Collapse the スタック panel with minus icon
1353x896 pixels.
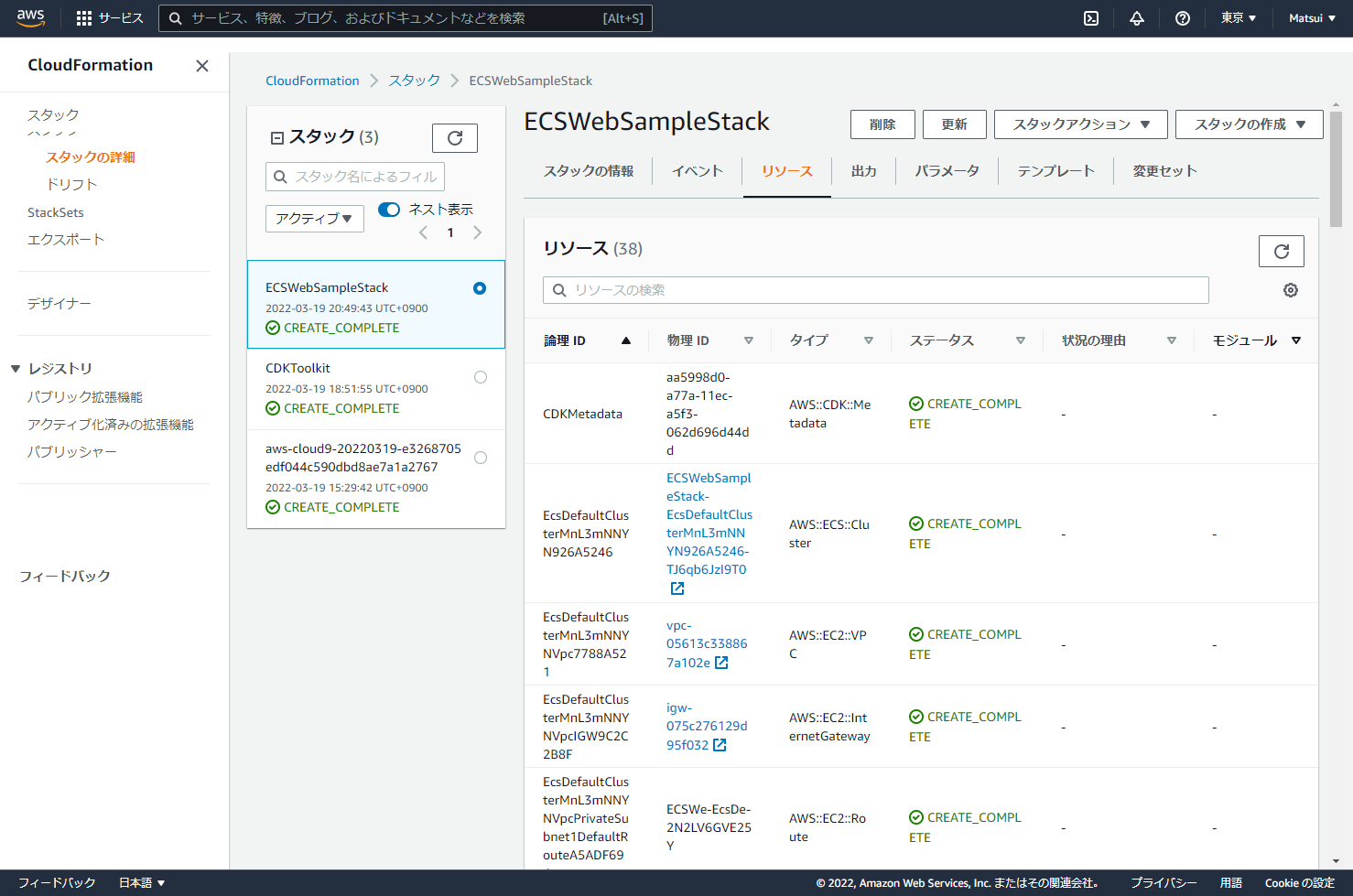point(277,138)
